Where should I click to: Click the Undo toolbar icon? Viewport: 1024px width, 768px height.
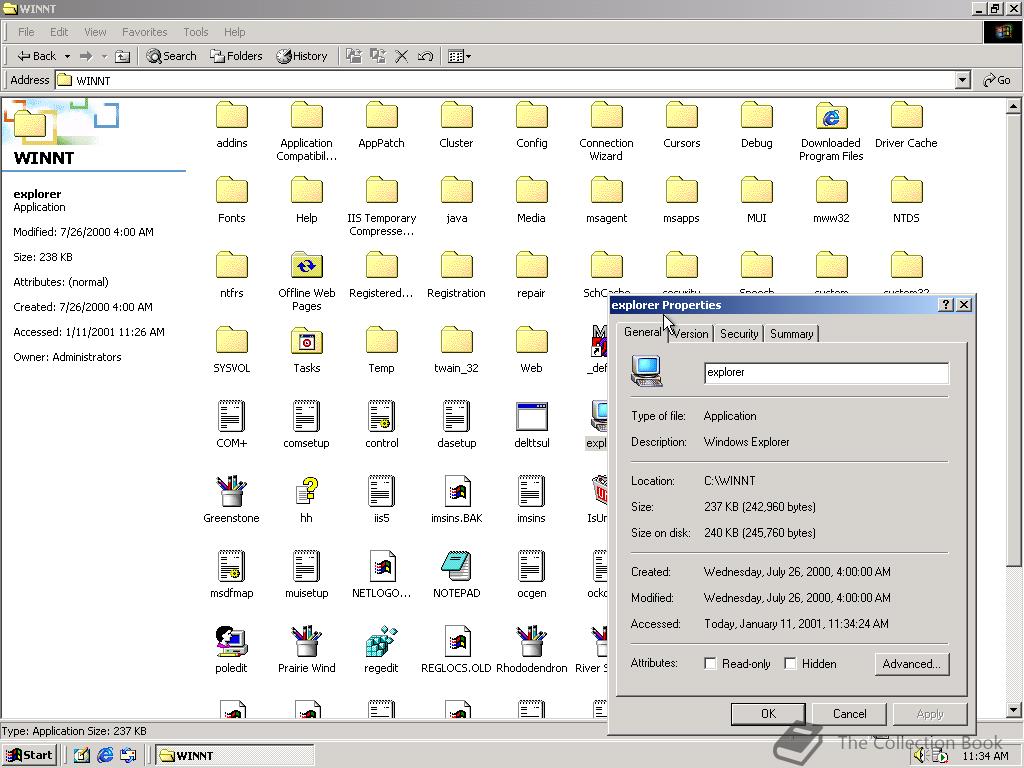click(425, 56)
